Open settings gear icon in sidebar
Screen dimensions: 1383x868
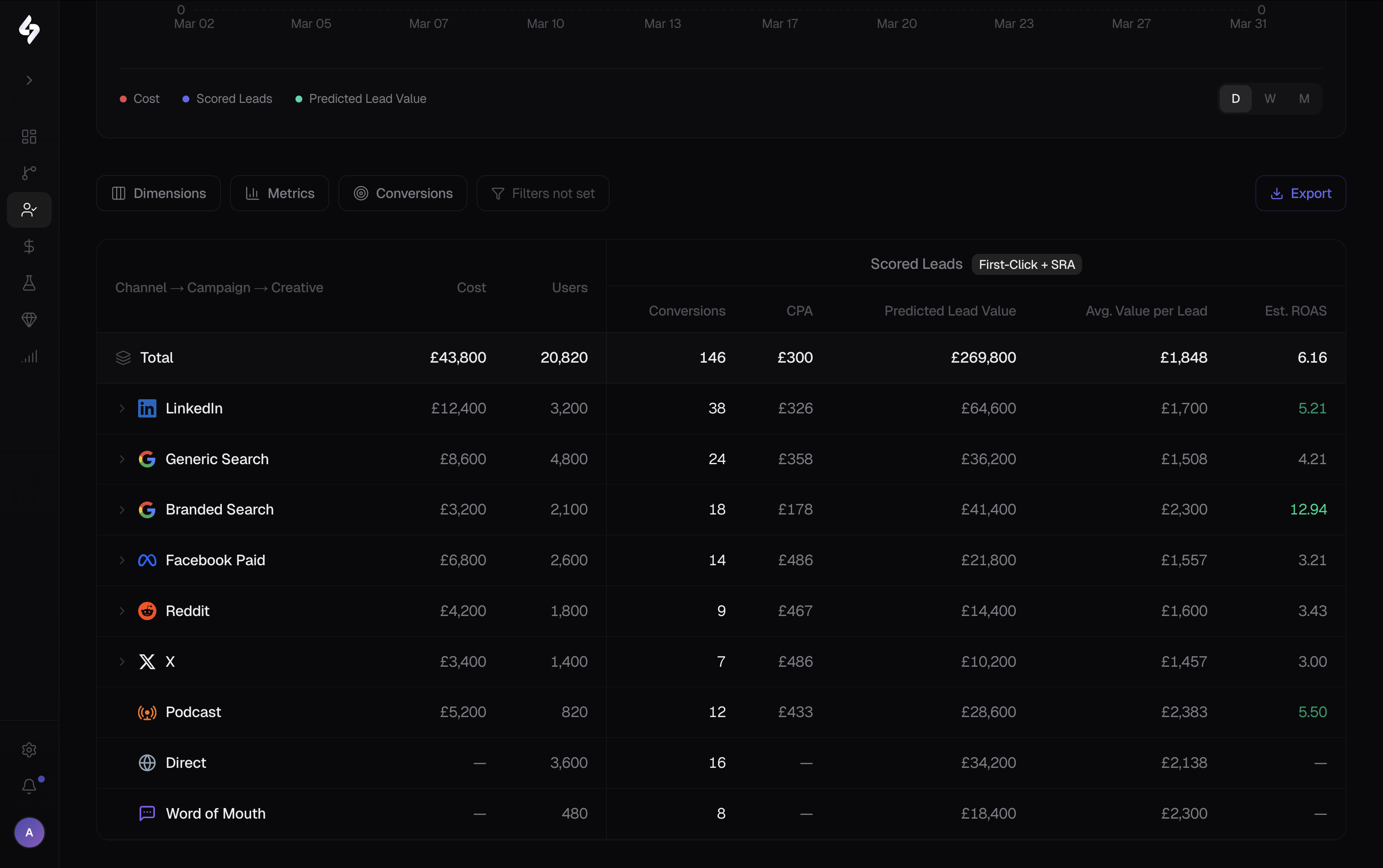(29, 750)
